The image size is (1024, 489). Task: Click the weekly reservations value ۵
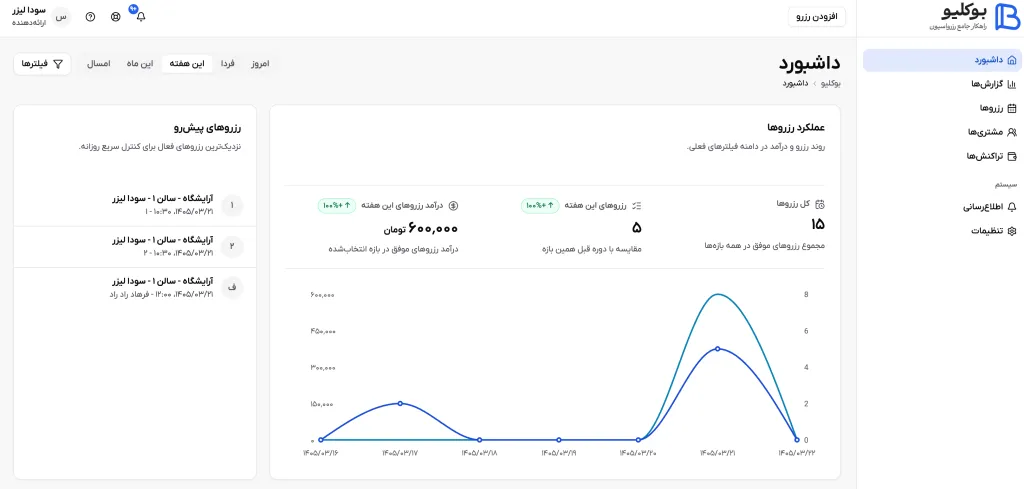[637, 228]
